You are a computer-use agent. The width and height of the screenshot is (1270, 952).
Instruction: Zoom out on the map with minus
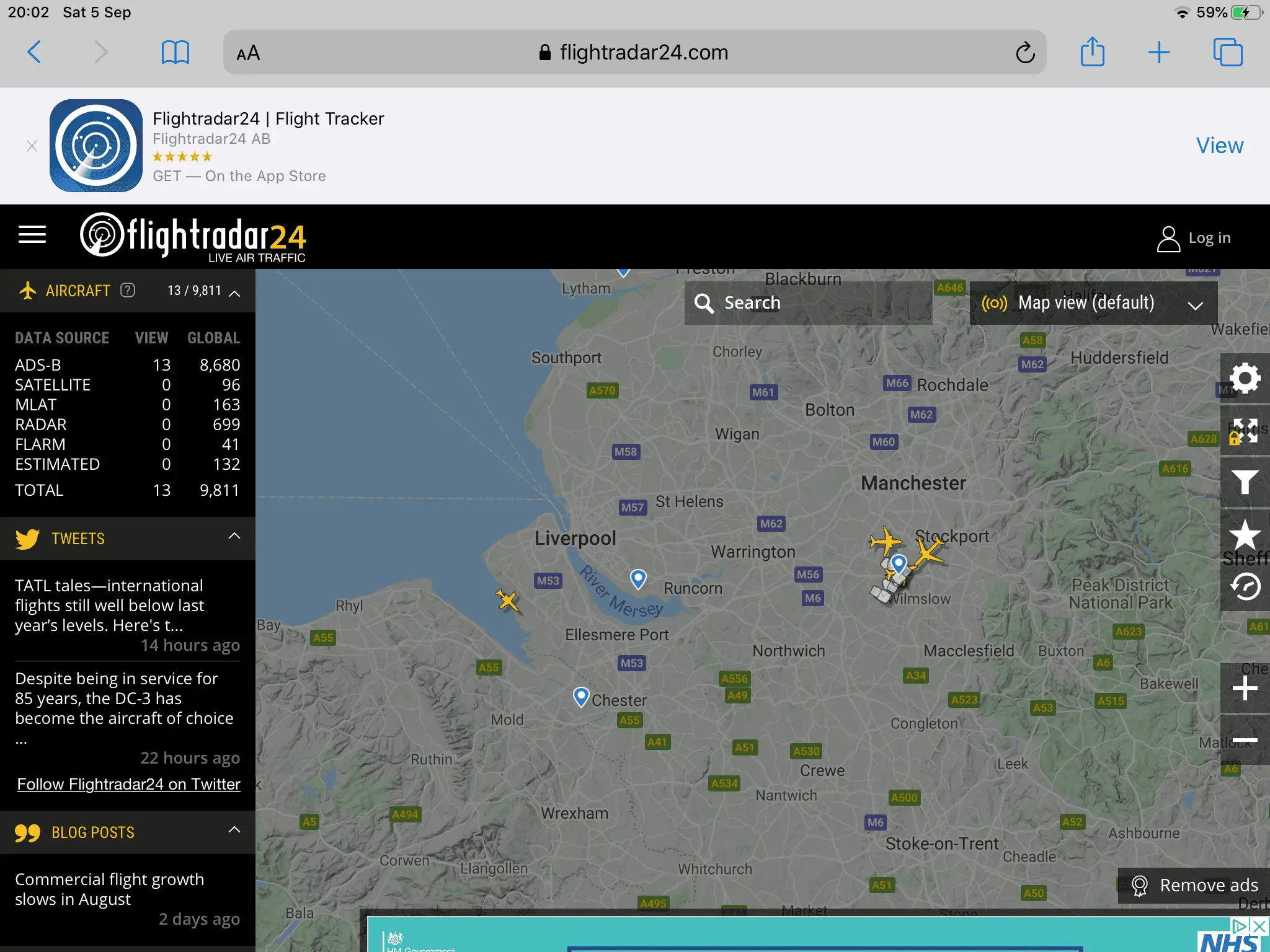pos(1245,740)
